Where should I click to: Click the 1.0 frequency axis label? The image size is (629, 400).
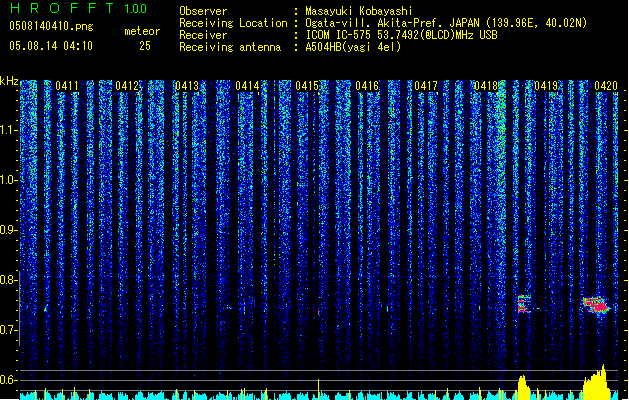pos(9,180)
